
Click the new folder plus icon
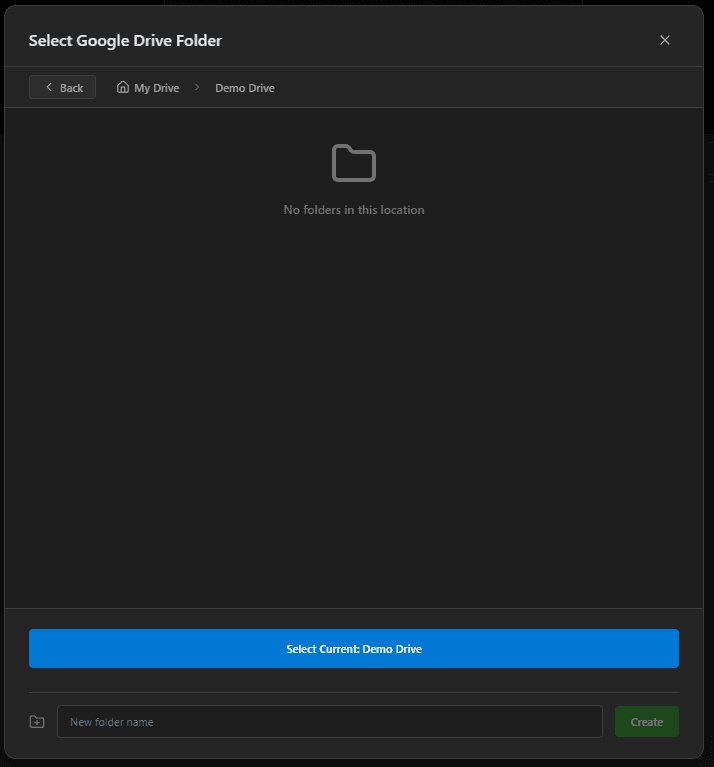pos(37,722)
